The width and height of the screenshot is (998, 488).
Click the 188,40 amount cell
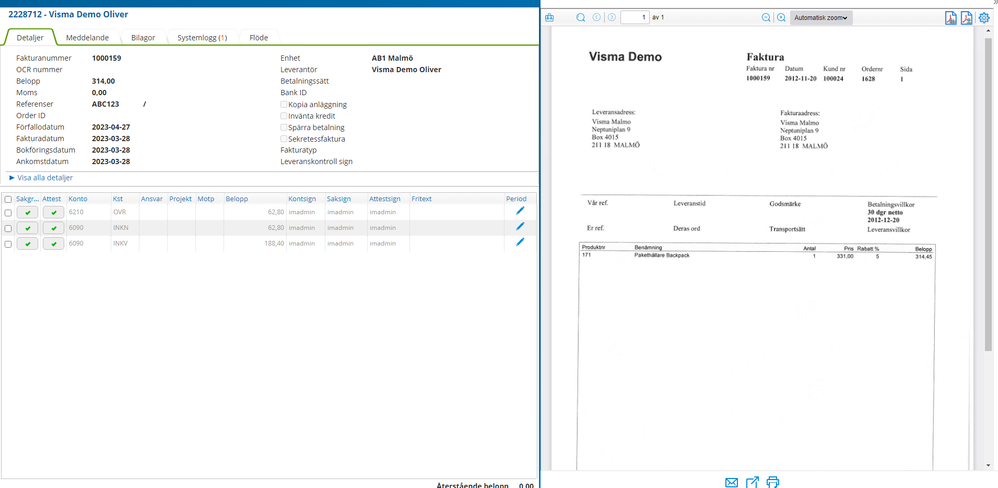(x=274, y=244)
